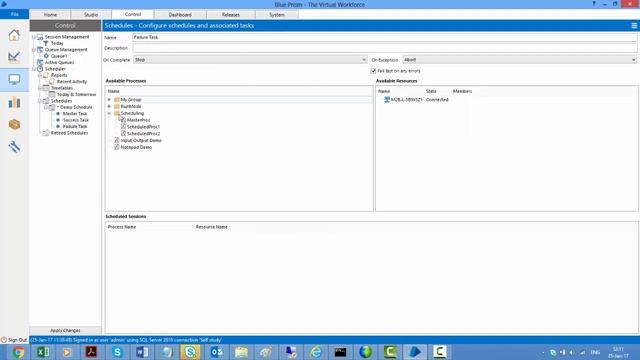640x360 pixels.
Task: Switch to Blue Prism taskbar icon
Action: tap(415, 352)
